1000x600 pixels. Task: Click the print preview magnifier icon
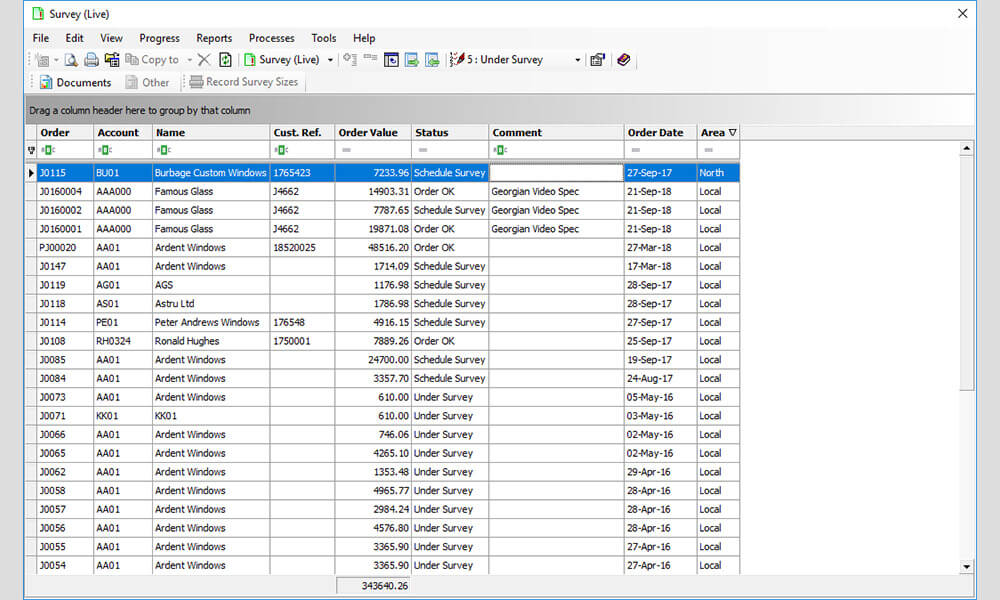(72, 60)
